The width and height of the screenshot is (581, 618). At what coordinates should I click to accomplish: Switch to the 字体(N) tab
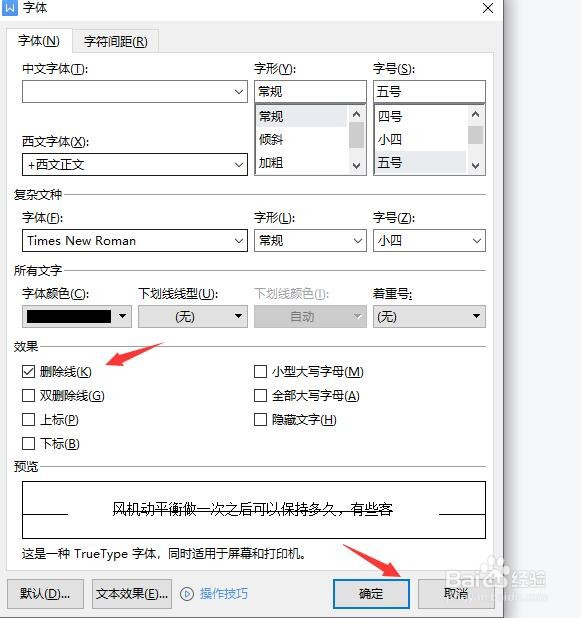coord(39,41)
